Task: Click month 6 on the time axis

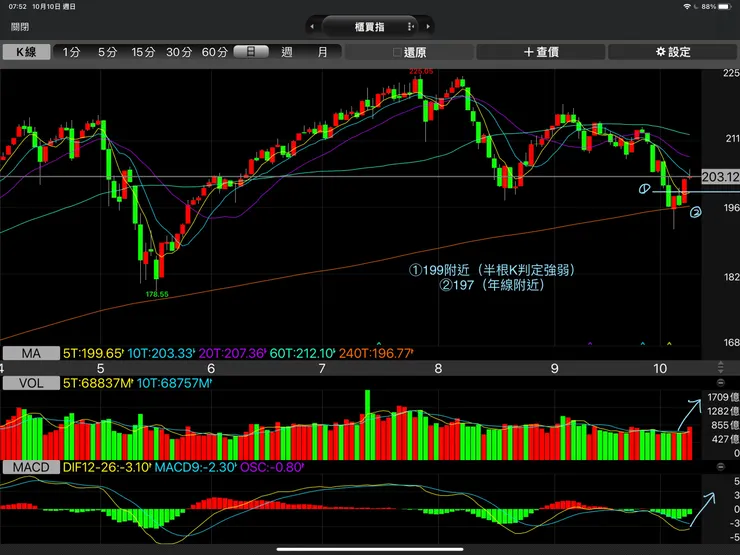Action: tap(211, 368)
